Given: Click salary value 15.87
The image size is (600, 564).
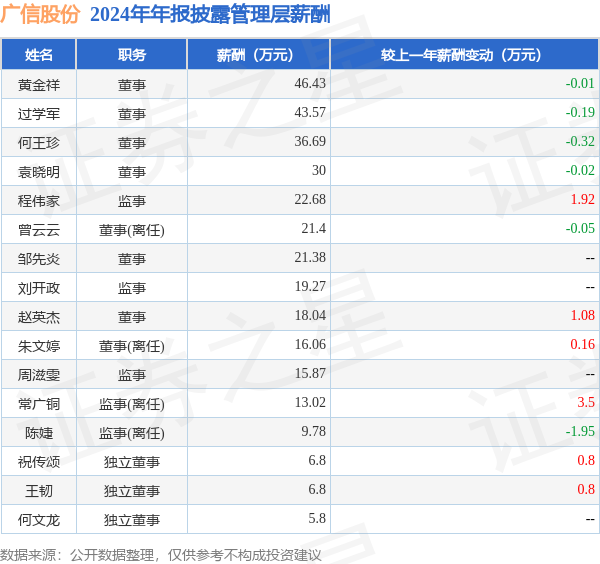Looking at the screenshot, I should [310, 374].
